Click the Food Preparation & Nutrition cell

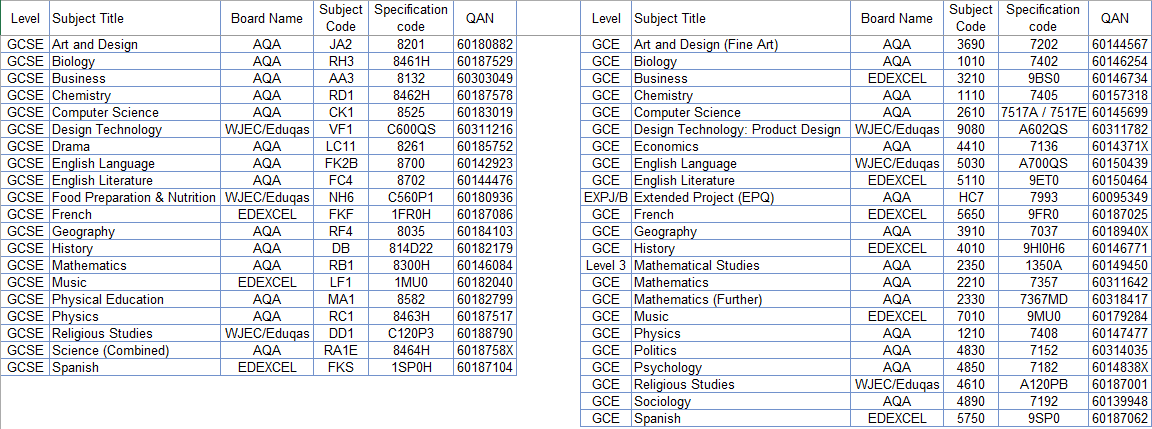[x=135, y=198]
